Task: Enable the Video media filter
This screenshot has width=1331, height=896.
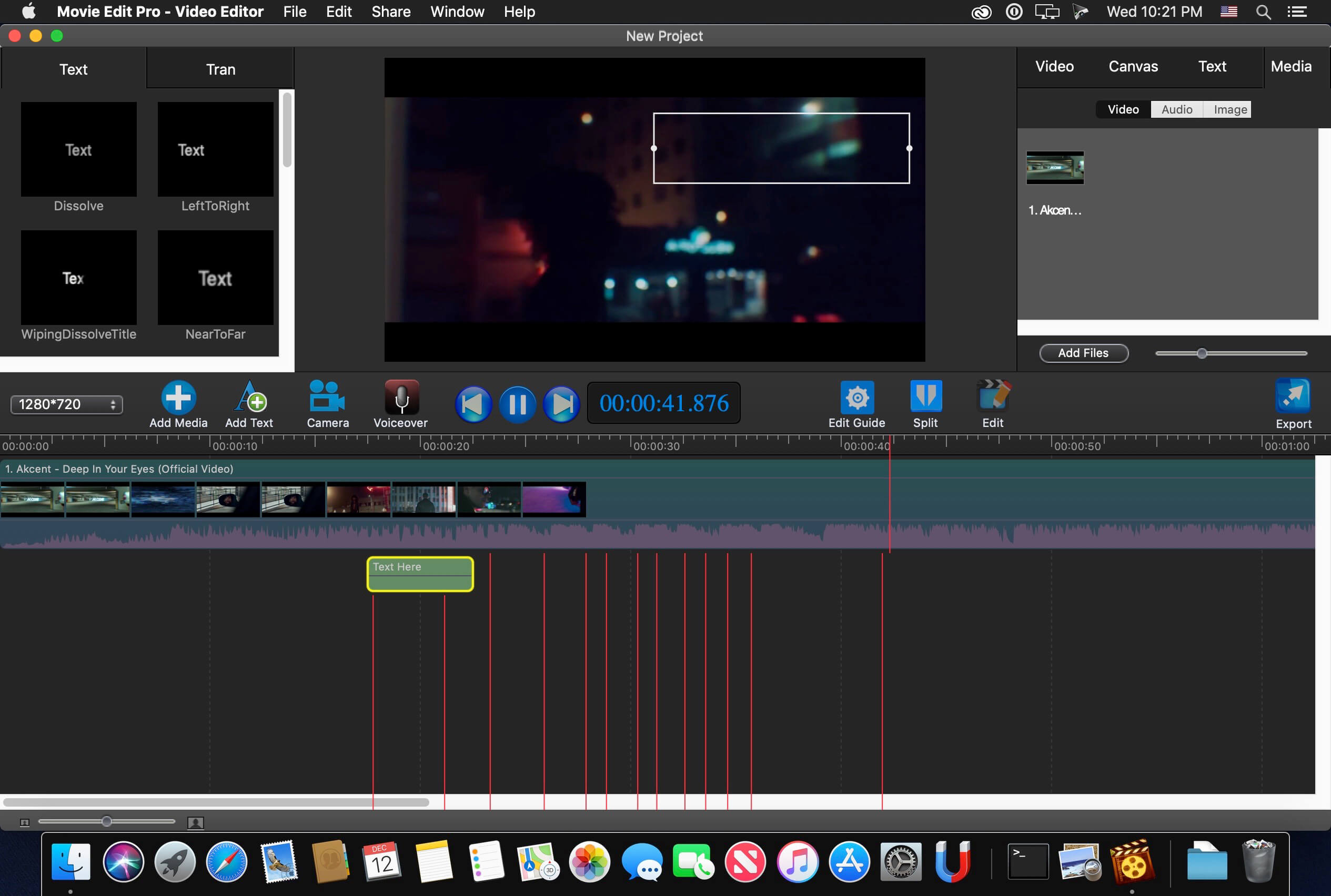Action: click(1122, 109)
